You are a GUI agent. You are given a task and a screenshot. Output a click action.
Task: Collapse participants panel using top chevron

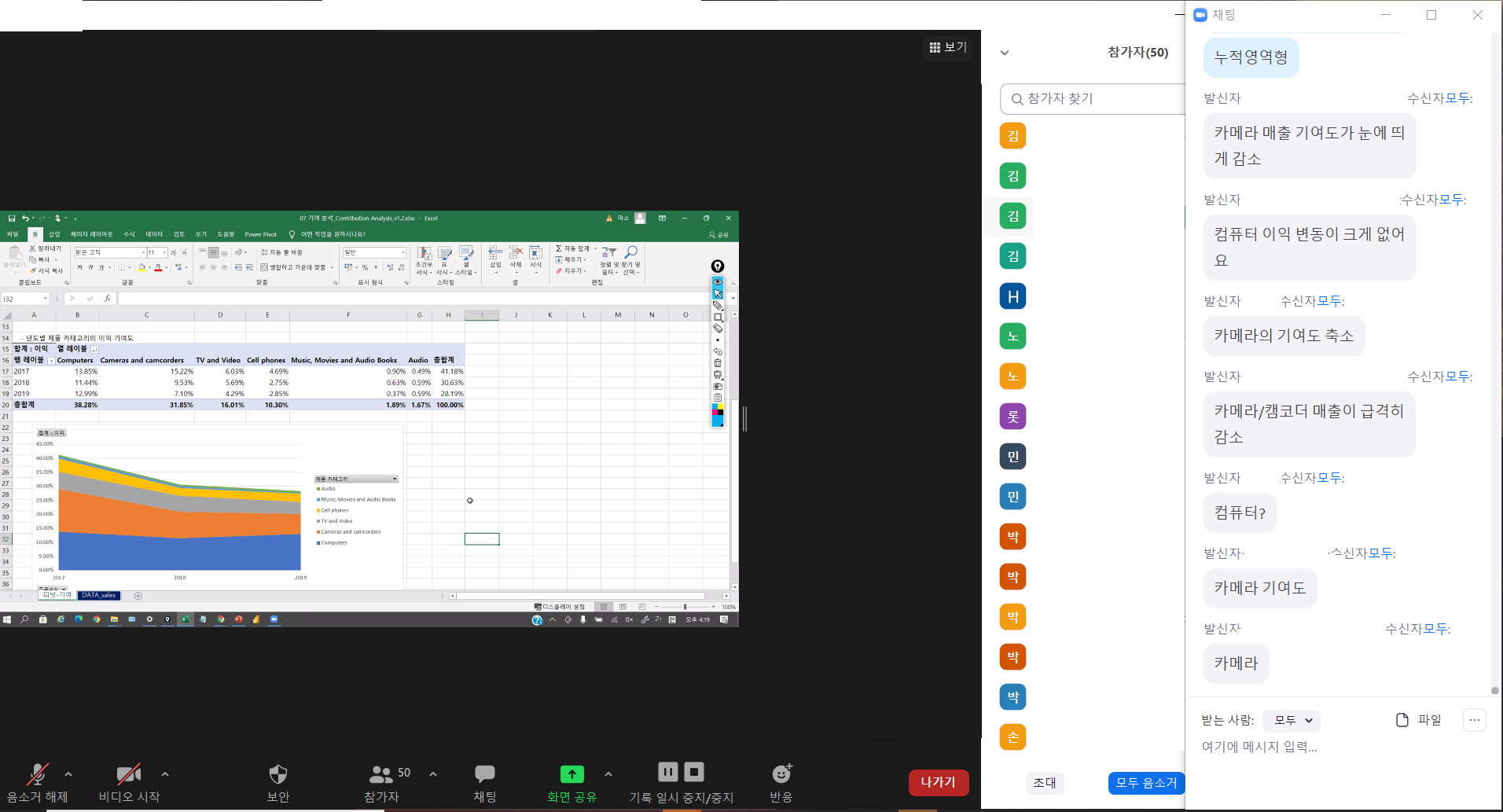click(1004, 53)
